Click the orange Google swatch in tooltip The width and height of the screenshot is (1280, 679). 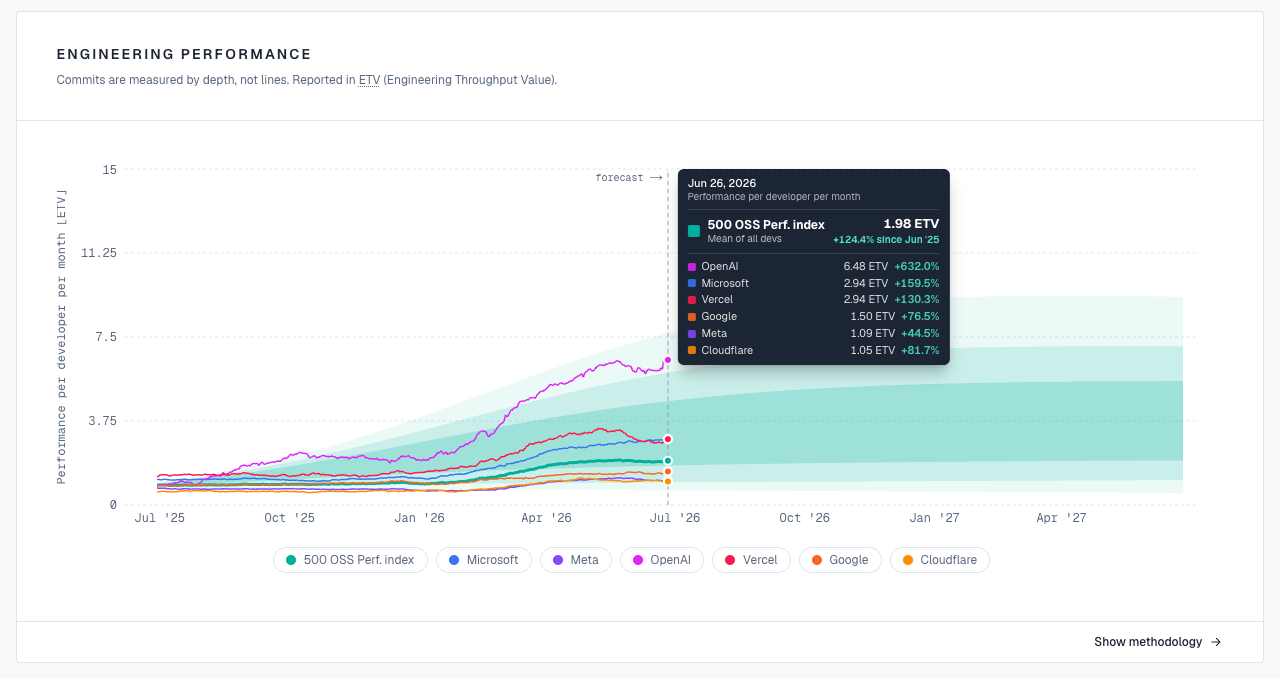[x=692, y=317]
